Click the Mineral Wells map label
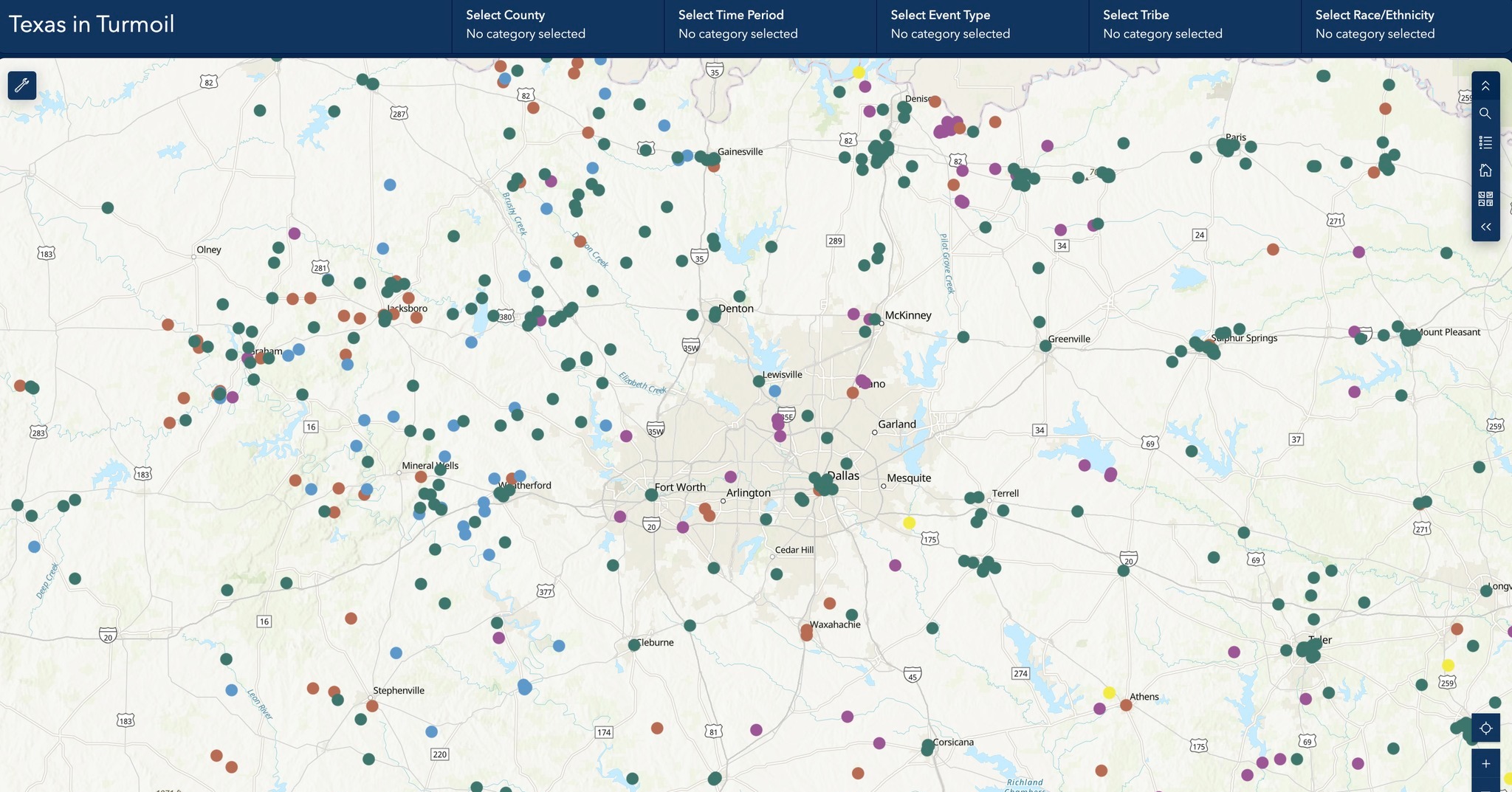The height and width of the screenshot is (792, 1512). point(430,466)
